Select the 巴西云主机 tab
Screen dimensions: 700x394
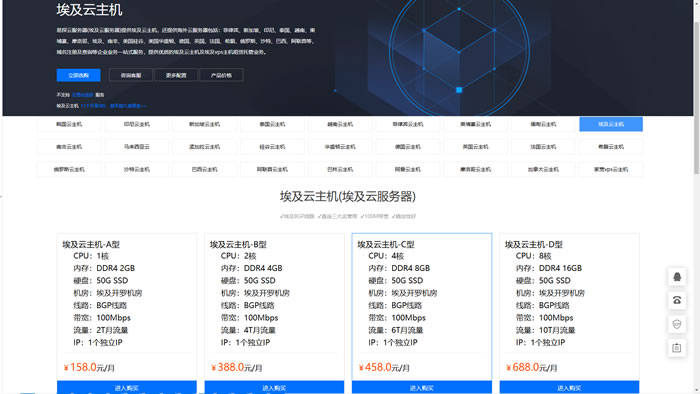[204, 170]
